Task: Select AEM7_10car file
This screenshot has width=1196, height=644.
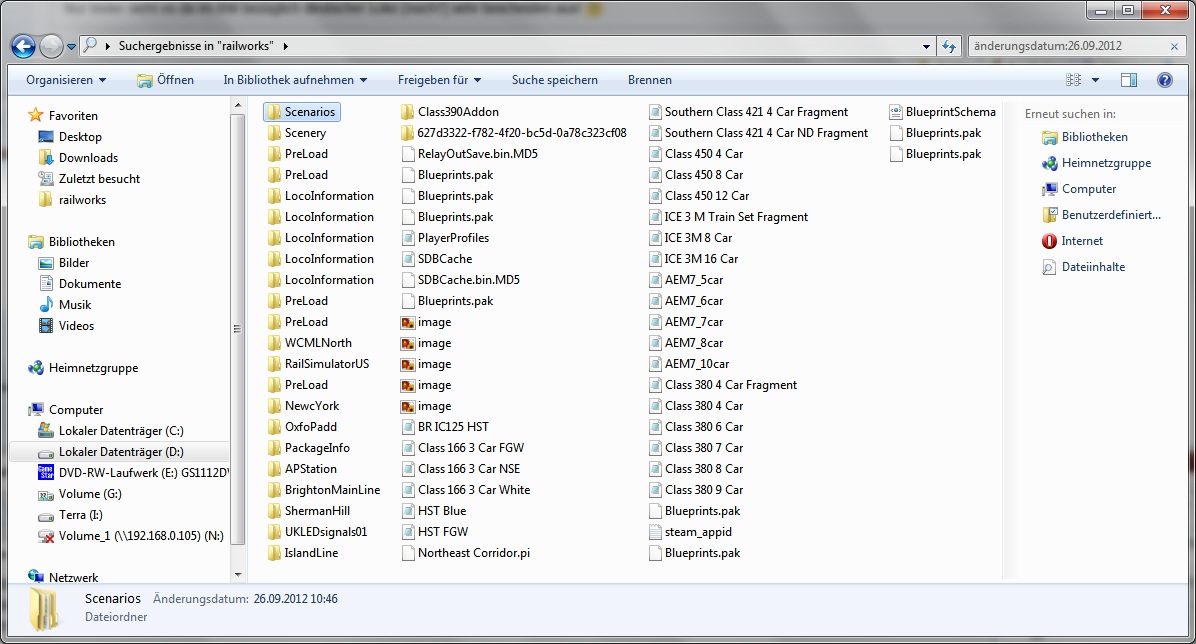Action: coord(689,364)
